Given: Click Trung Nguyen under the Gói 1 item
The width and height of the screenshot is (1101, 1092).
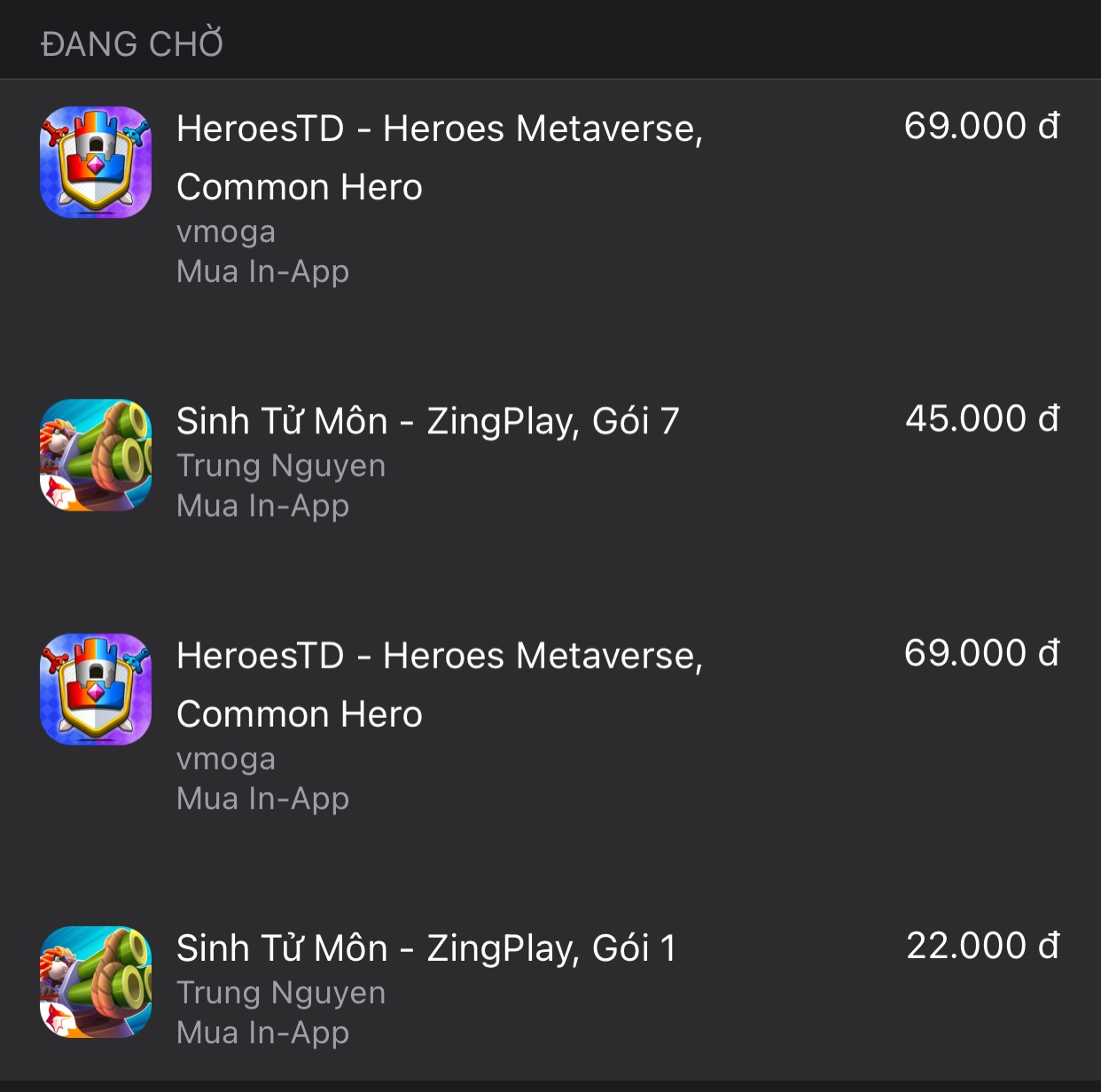Looking at the screenshot, I should [x=281, y=993].
